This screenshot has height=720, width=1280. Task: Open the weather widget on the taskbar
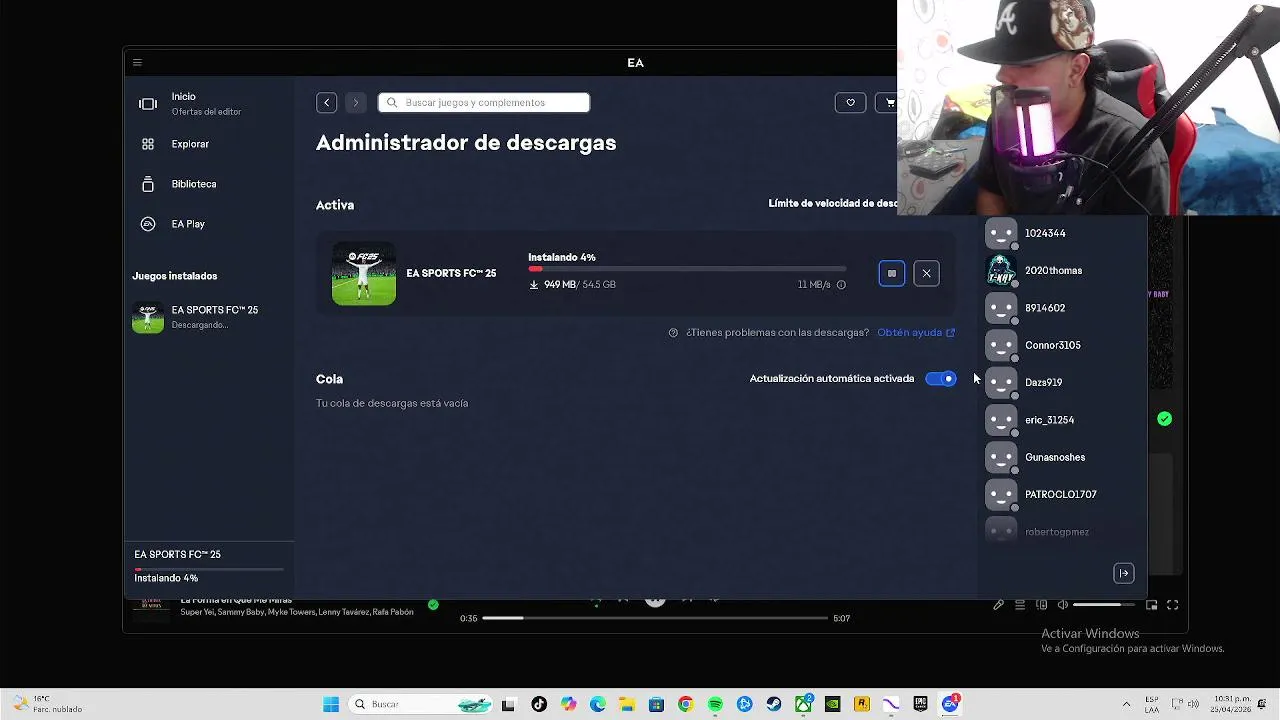click(x=45, y=704)
